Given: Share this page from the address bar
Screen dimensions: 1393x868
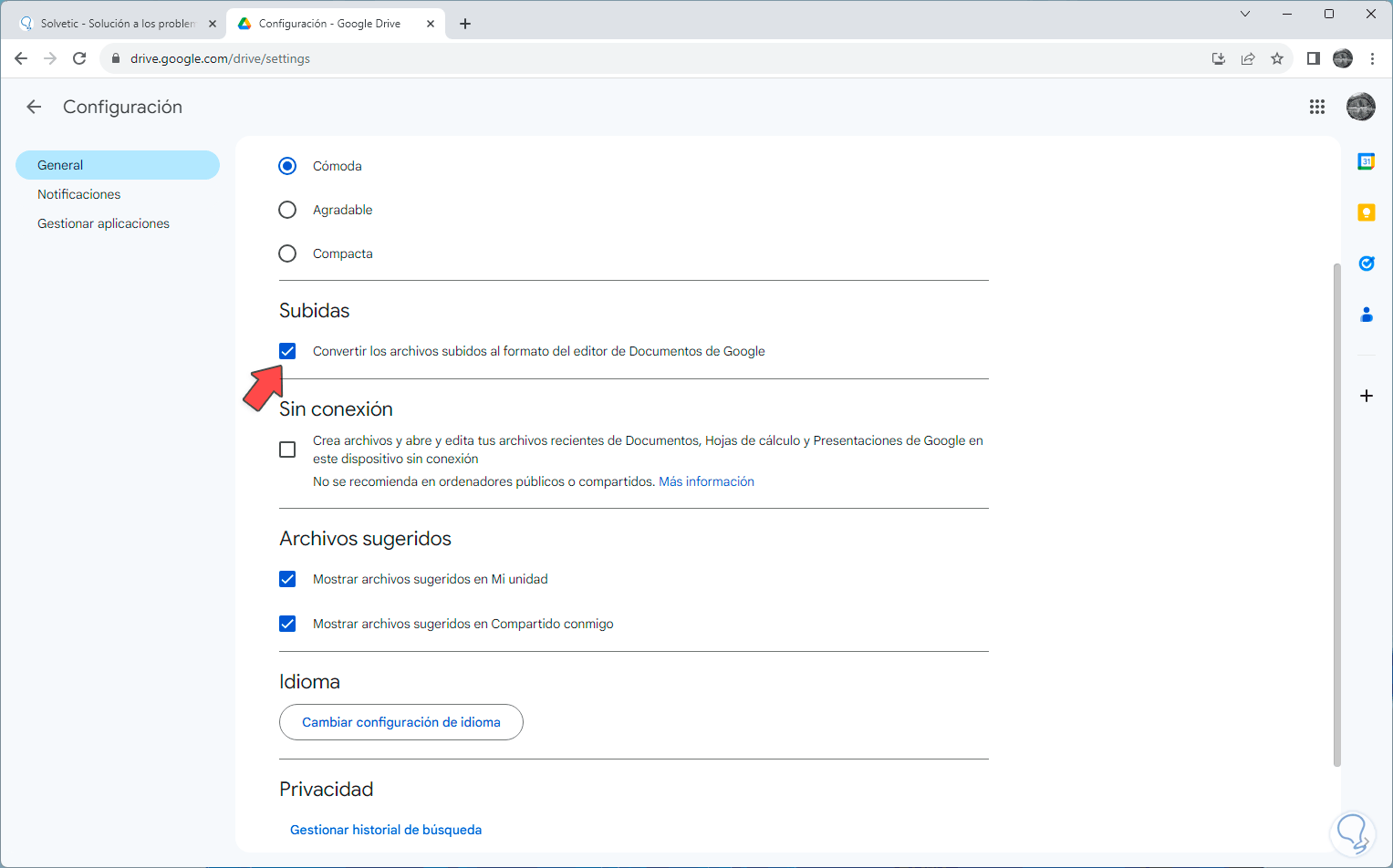Looking at the screenshot, I should coord(1247,58).
